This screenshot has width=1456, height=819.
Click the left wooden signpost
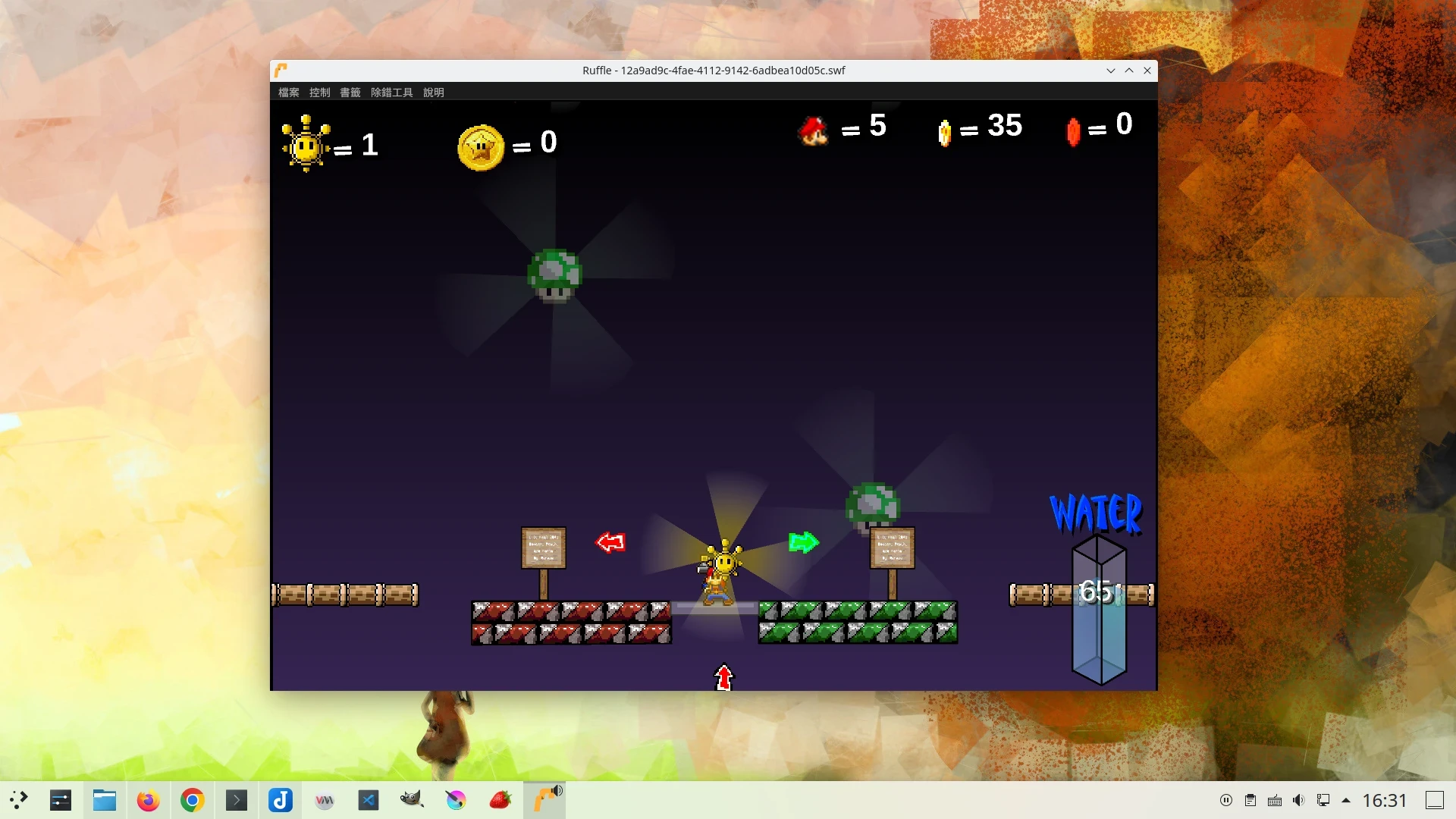click(543, 549)
